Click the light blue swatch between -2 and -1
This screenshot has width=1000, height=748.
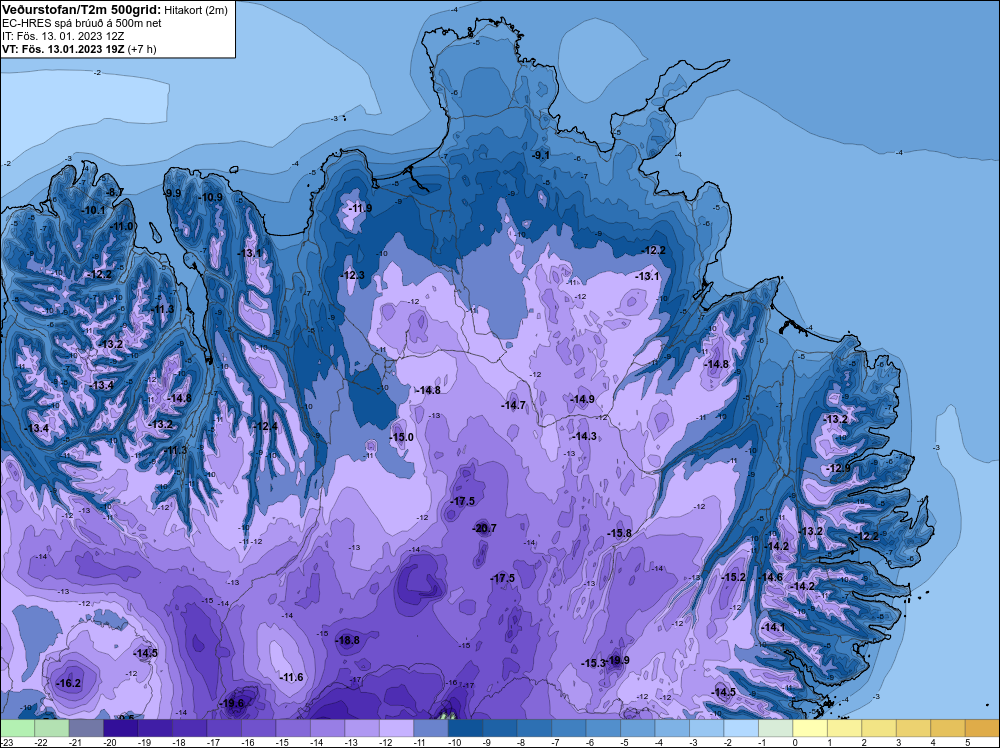click(740, 728)
